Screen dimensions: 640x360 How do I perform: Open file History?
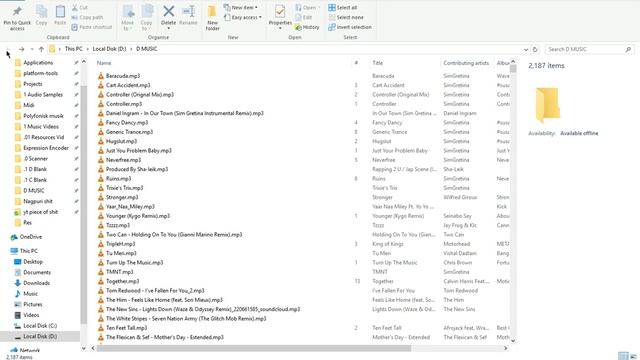tap(307, 27)
